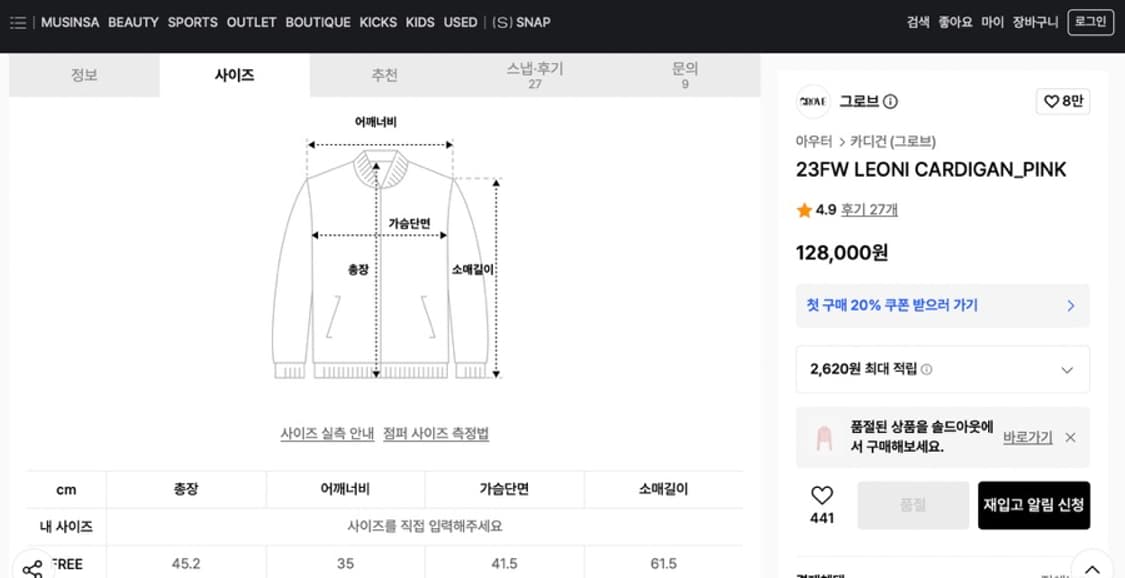Open 장바구니 cart link
Viewport: 1125px width, 578px height.
coord(1035,22)
